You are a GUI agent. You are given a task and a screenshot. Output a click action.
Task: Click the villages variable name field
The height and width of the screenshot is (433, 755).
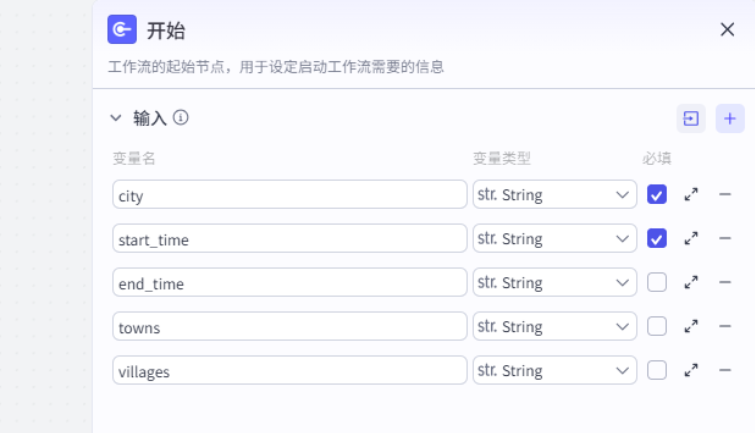(x=289, y=371)
